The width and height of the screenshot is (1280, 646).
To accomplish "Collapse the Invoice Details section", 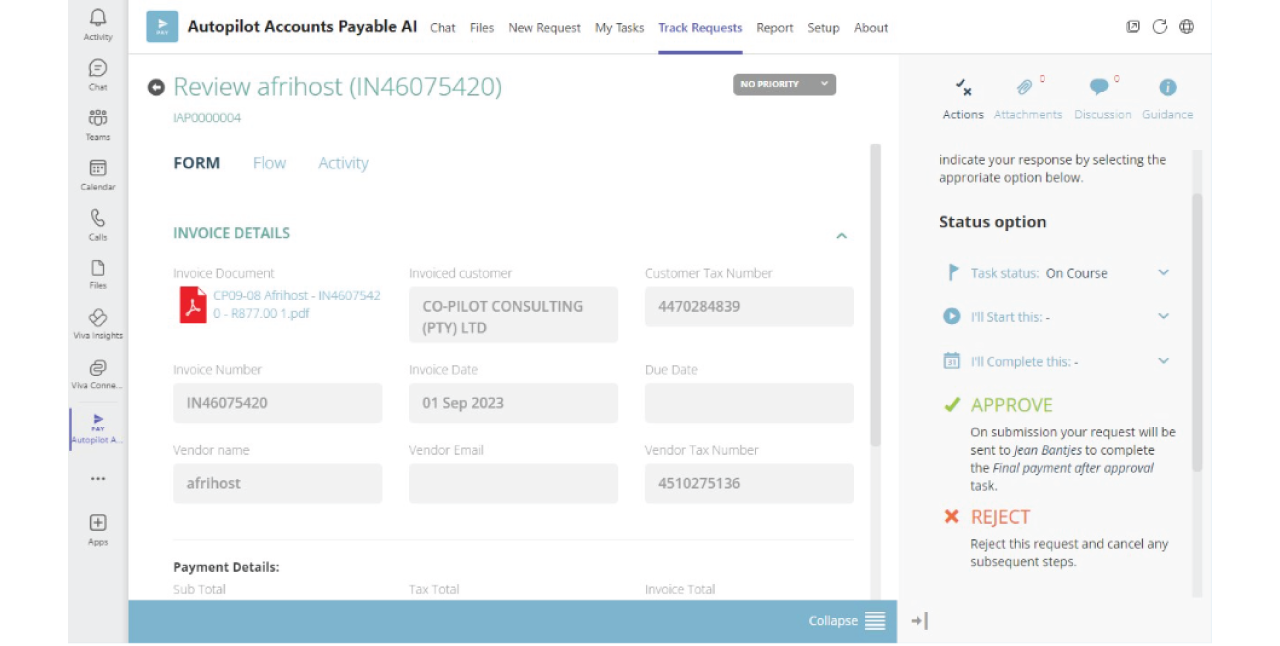I will tap(841, 236).
